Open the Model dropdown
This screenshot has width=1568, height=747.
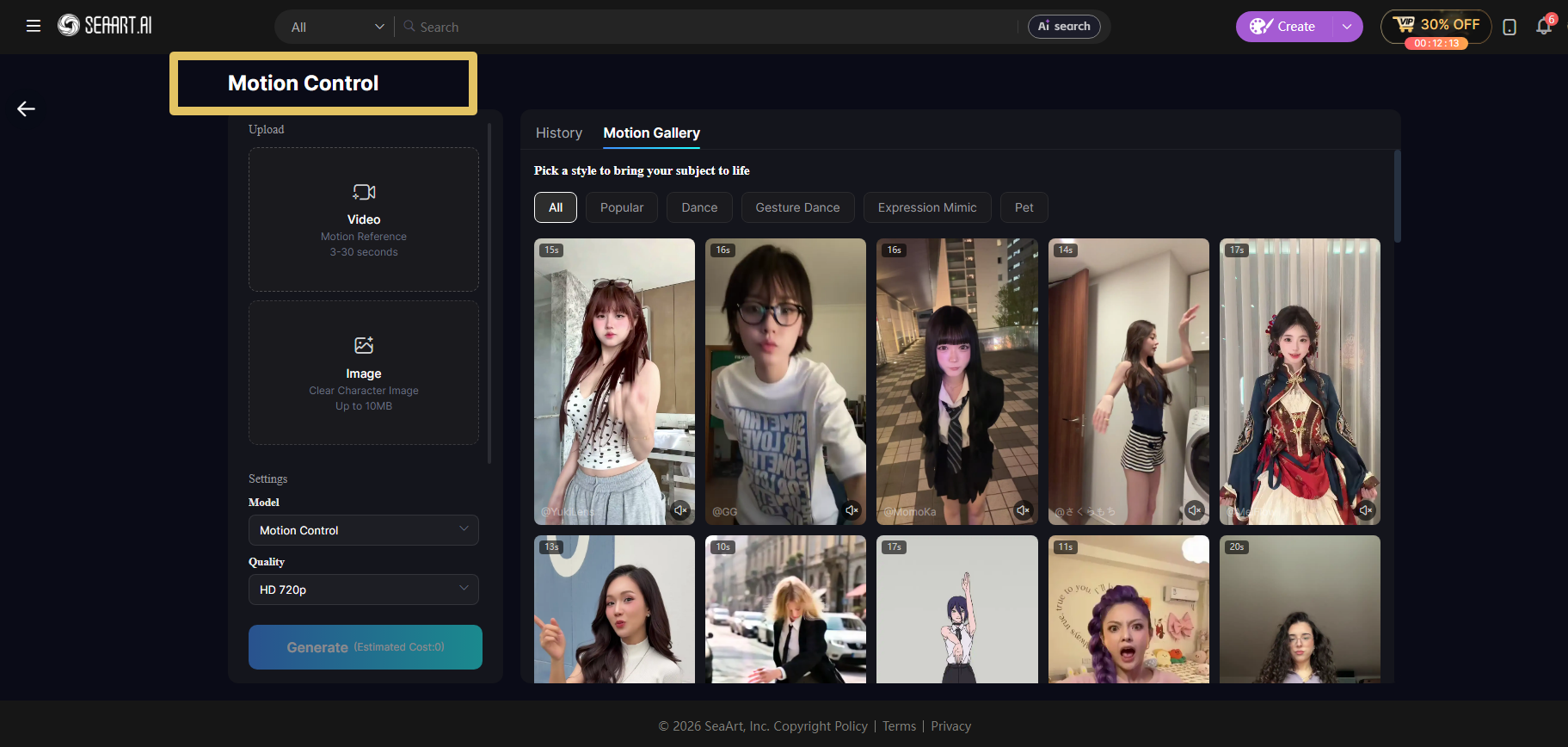coord(364,530)
